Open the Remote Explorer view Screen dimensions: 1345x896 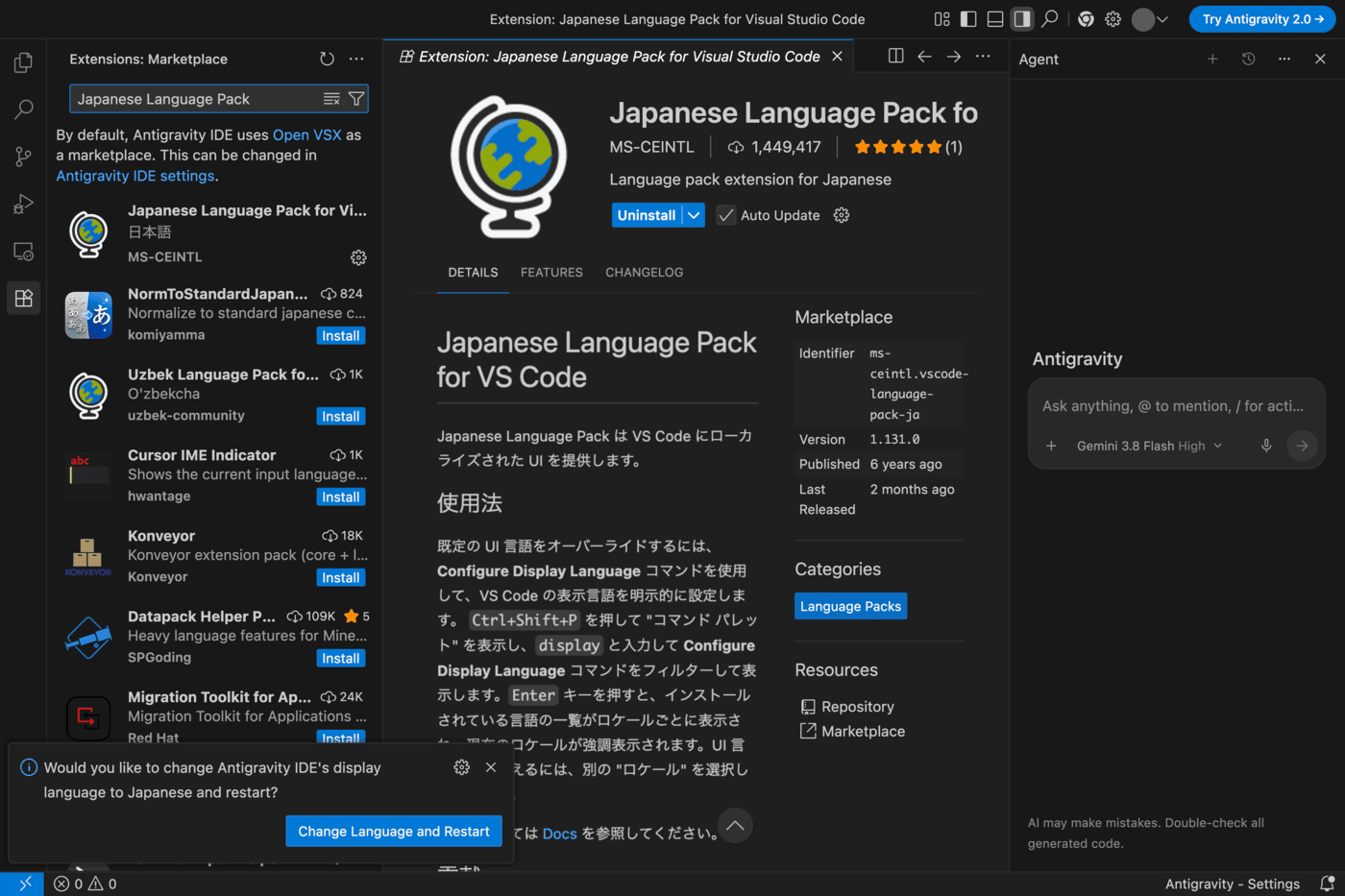click(23, 251)
